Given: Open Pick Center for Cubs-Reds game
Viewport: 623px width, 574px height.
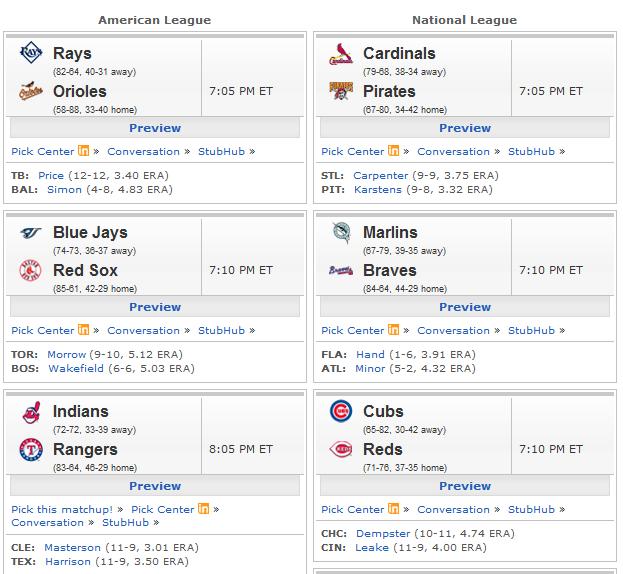Looking at the screenshot, I should [352, 510].
